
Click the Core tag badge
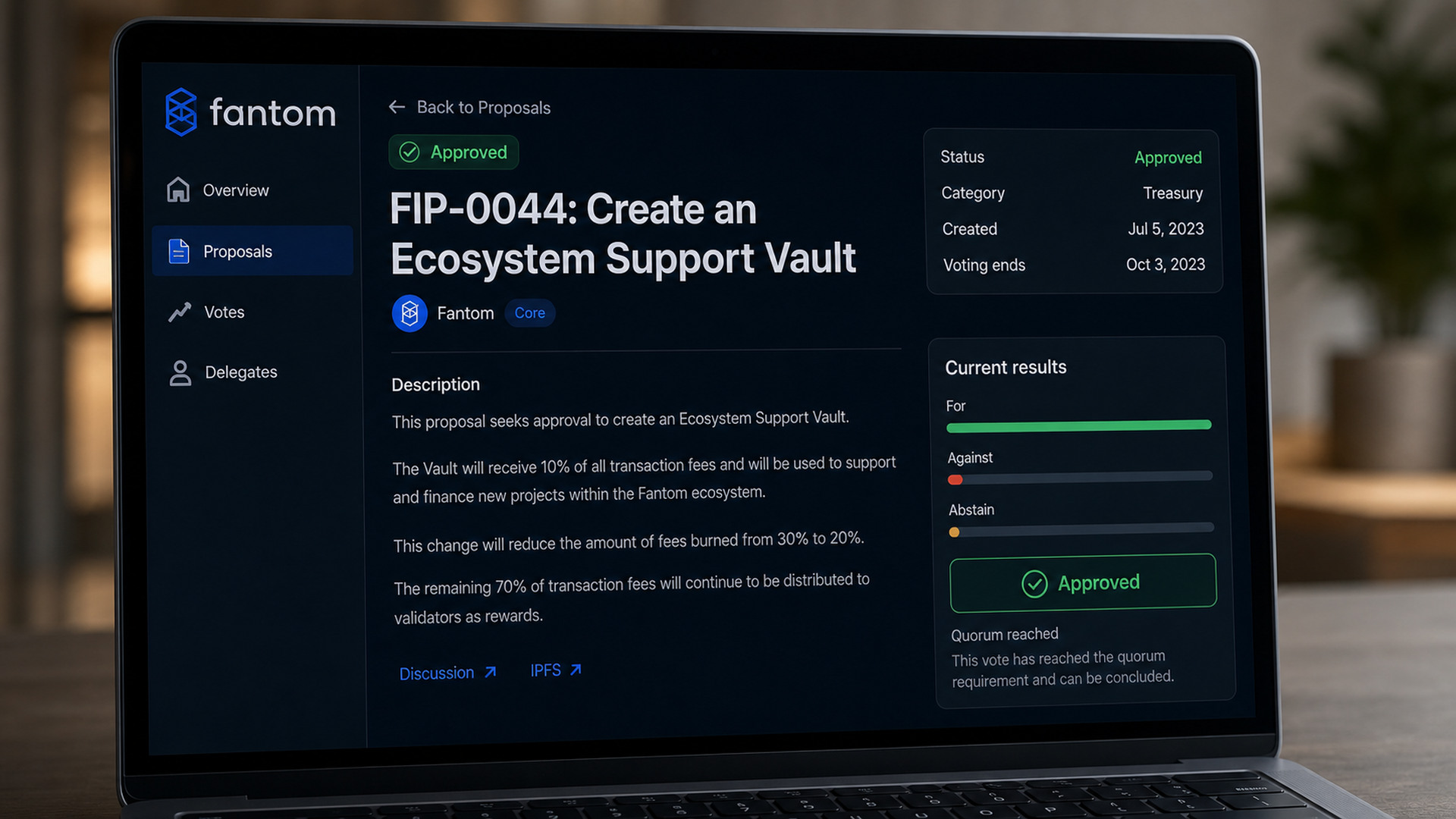(x=529, y=313)
